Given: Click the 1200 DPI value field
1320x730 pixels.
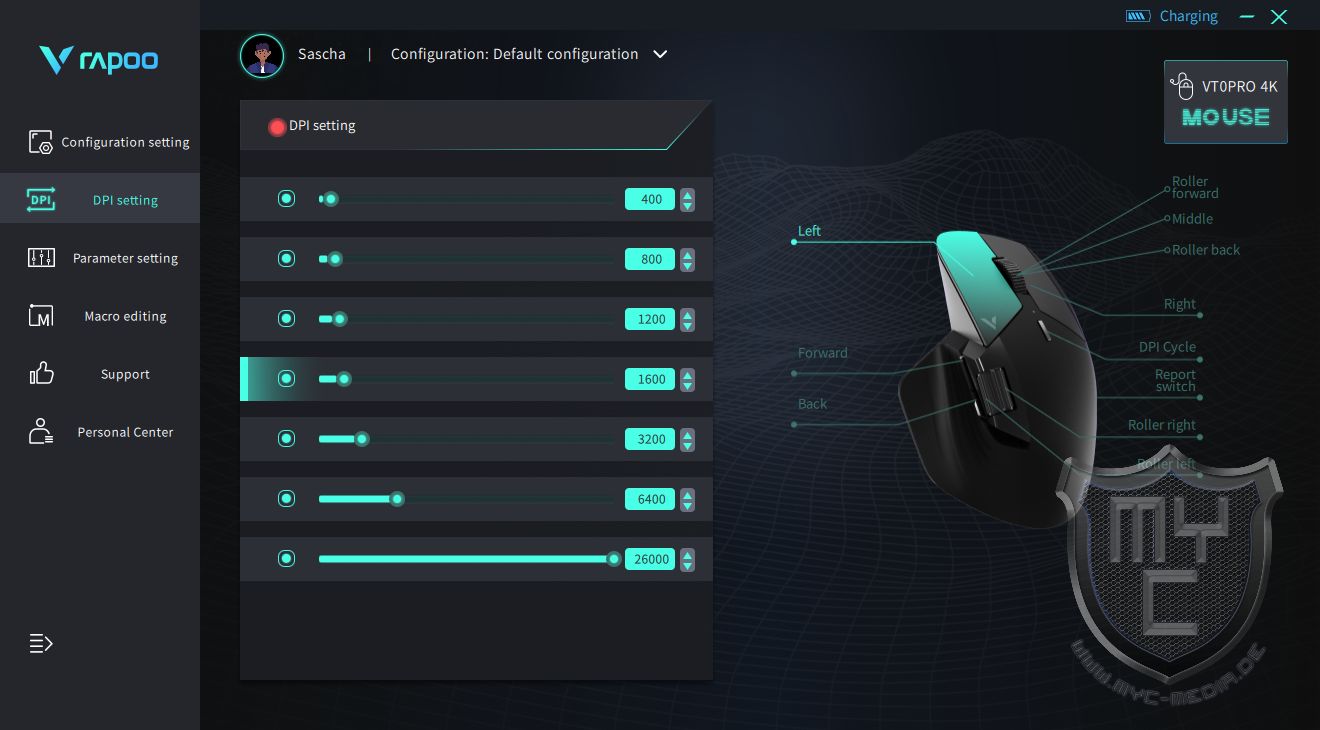Looking at the screenshot, I should [x=650, y=319].
